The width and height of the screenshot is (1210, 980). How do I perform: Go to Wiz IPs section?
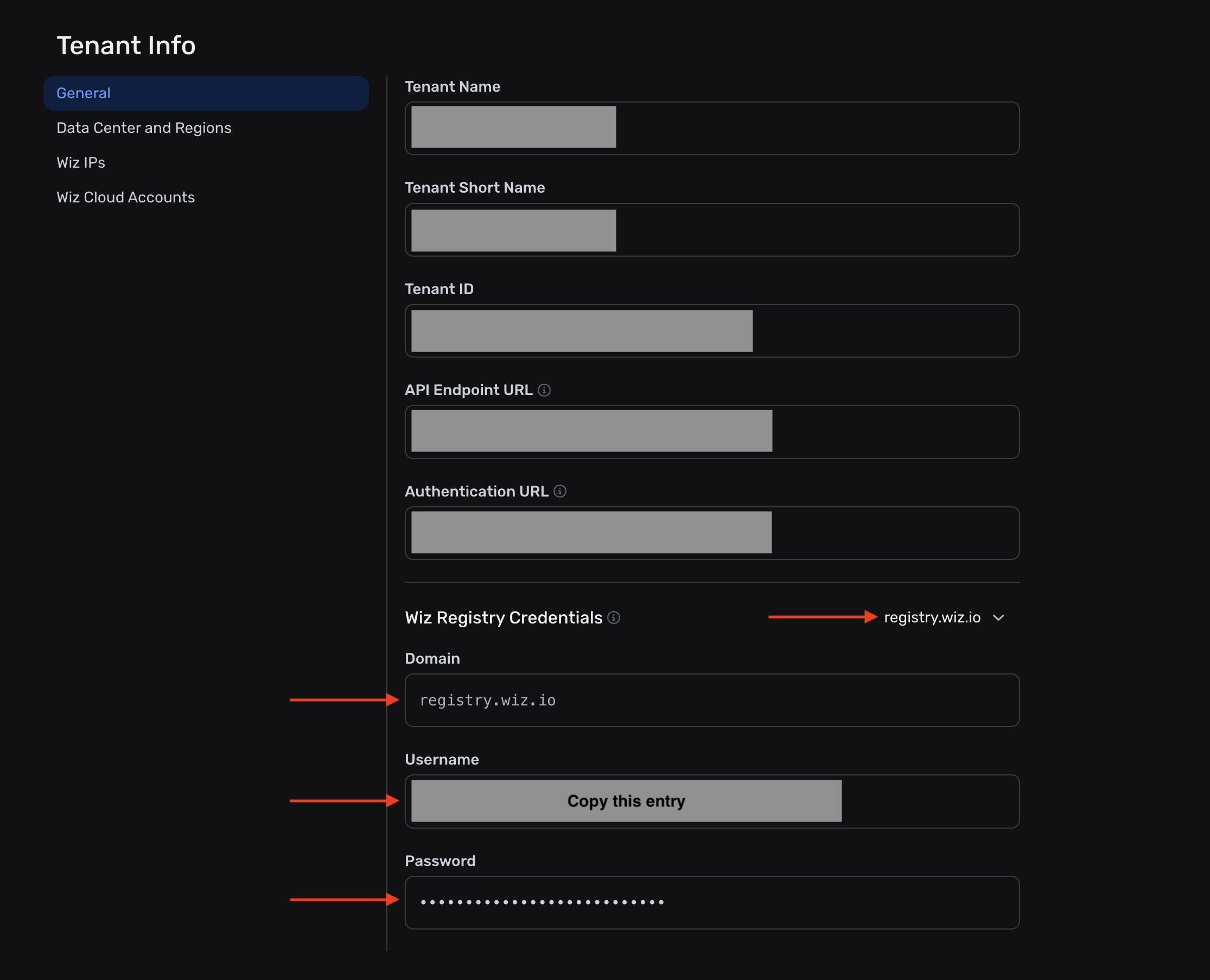tap(81, 163)
